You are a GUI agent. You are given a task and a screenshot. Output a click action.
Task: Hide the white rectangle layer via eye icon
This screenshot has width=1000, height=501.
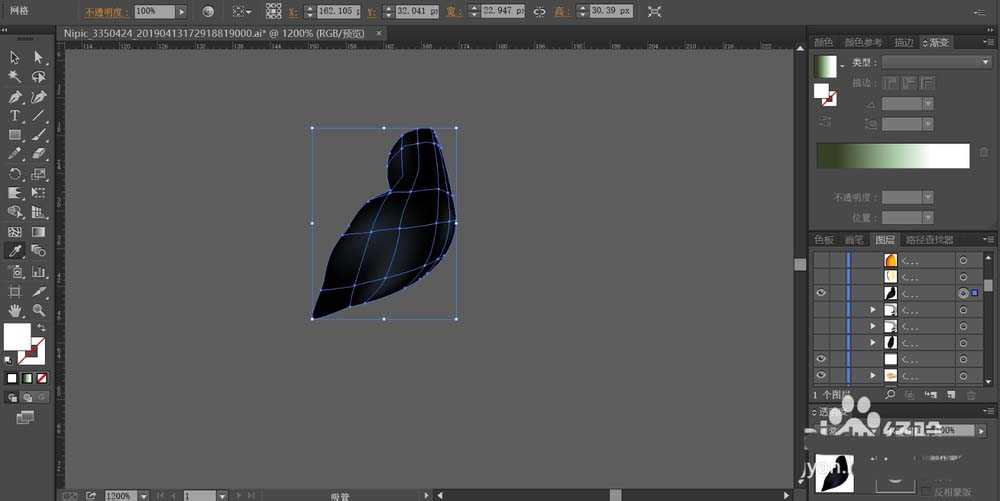(x=821, y=358)
